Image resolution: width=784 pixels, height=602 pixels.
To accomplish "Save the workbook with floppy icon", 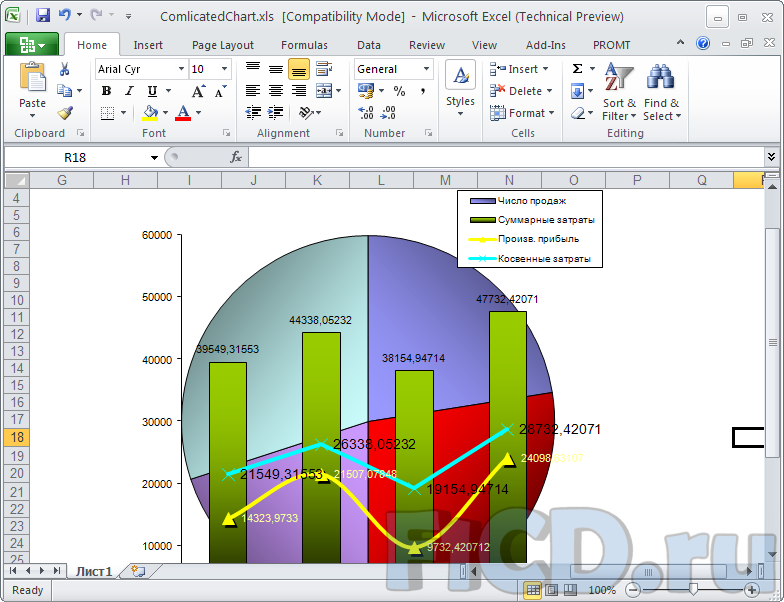I will [43, 16].
